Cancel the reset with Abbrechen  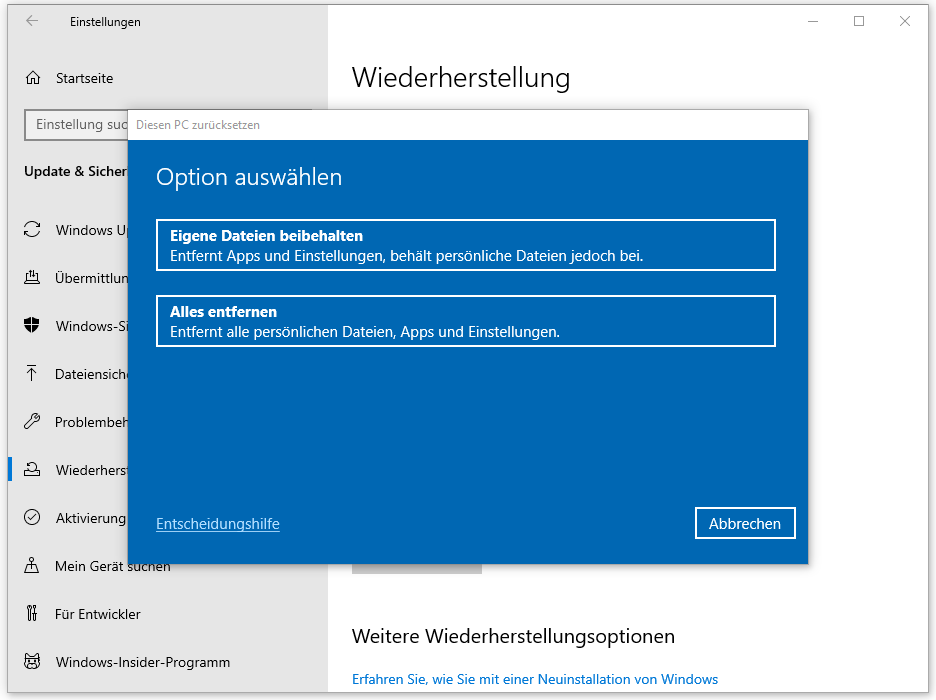click(x=745, y=523)
